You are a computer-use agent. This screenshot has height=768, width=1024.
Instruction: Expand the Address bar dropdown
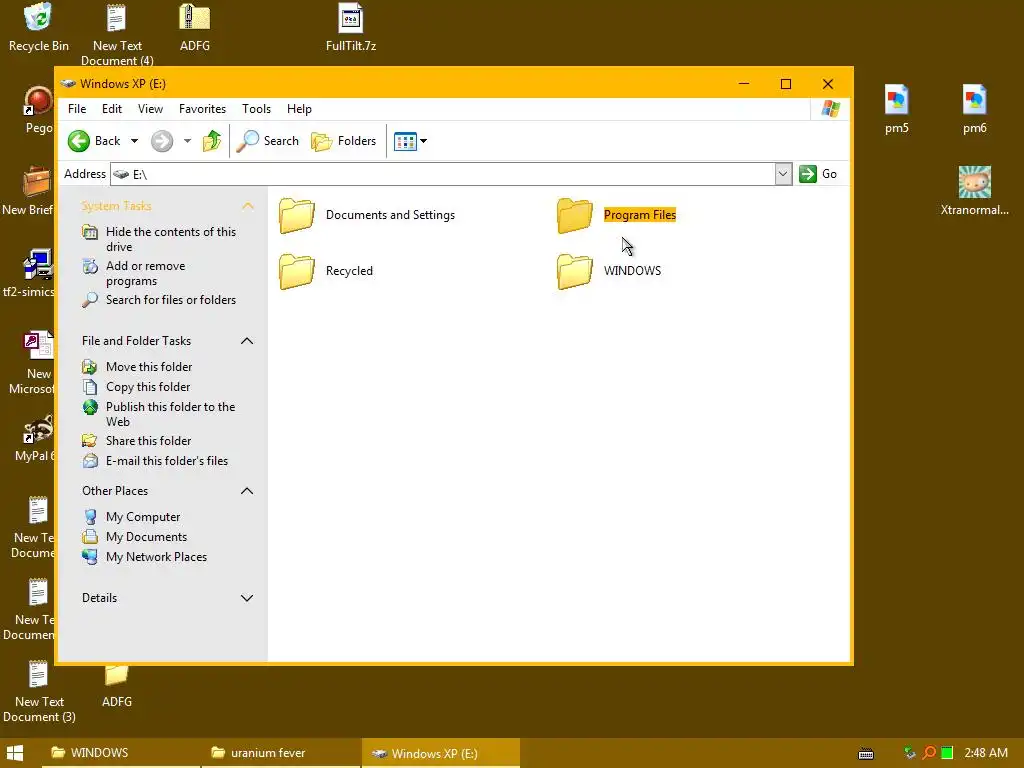tap(783, 174)
